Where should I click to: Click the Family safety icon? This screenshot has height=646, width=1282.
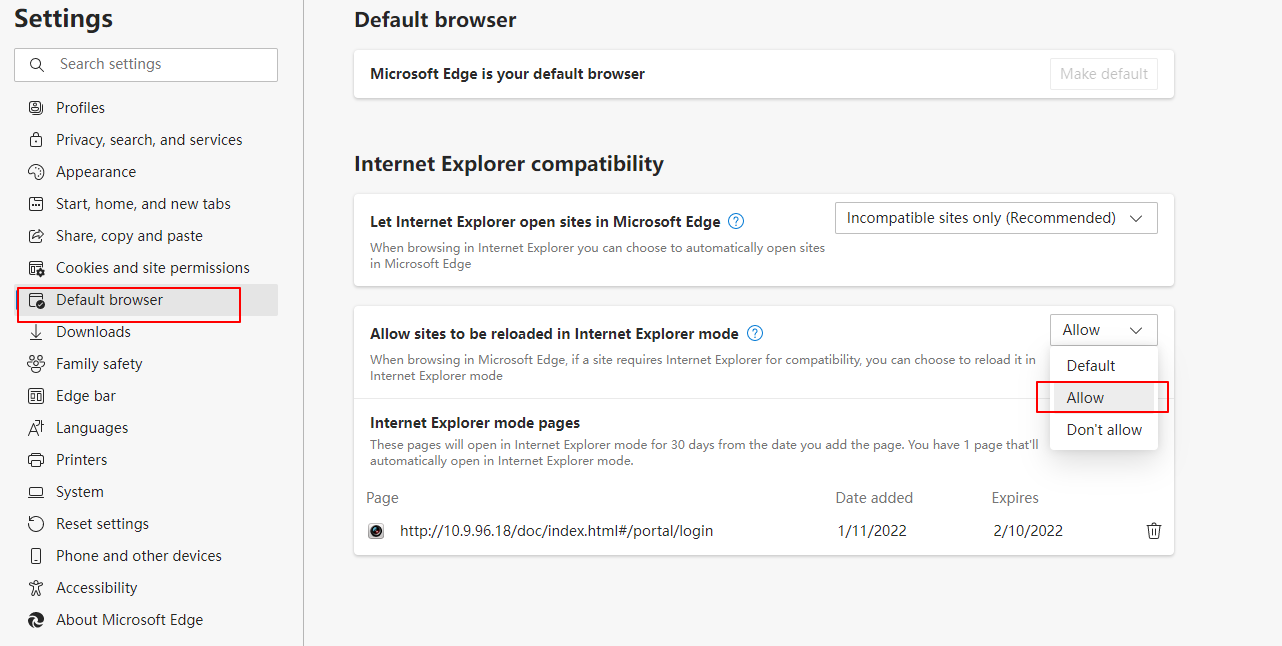[x=36, y=364]
